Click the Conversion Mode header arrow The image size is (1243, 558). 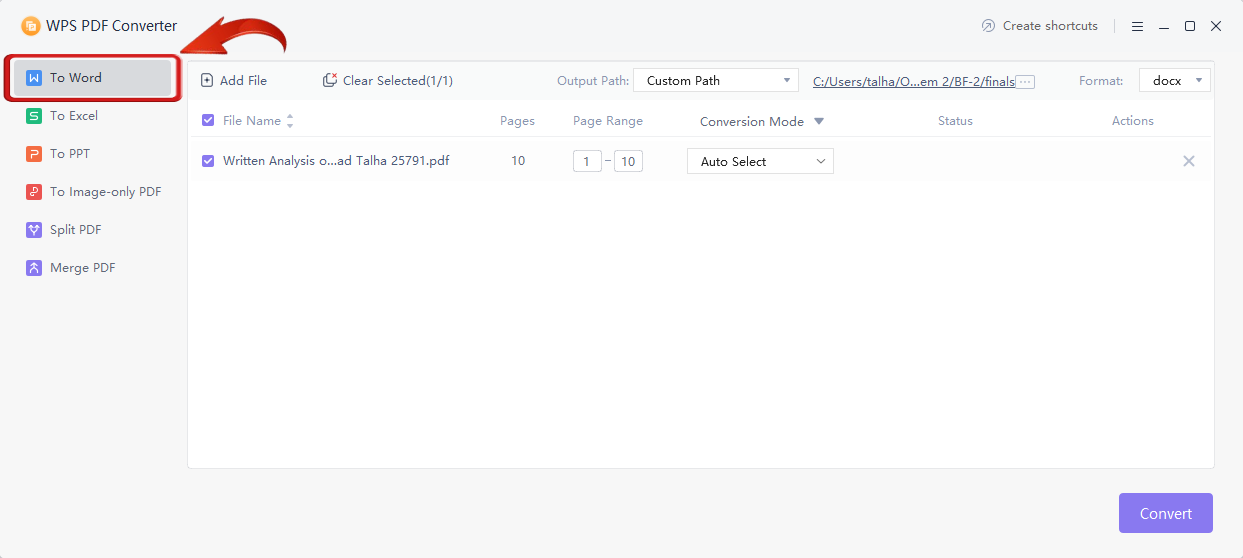coord(819,122)
